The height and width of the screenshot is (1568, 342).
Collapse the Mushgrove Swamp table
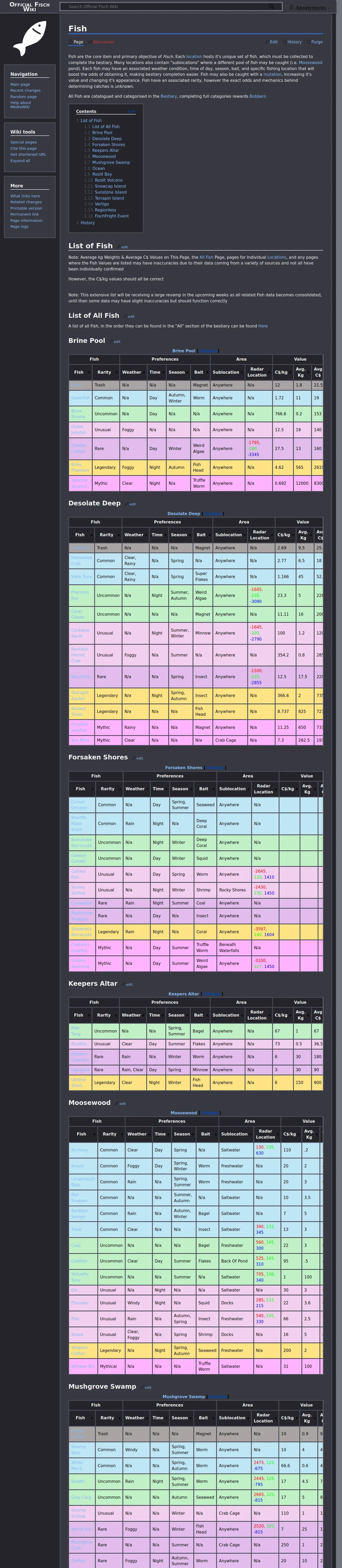point(218,1397)
